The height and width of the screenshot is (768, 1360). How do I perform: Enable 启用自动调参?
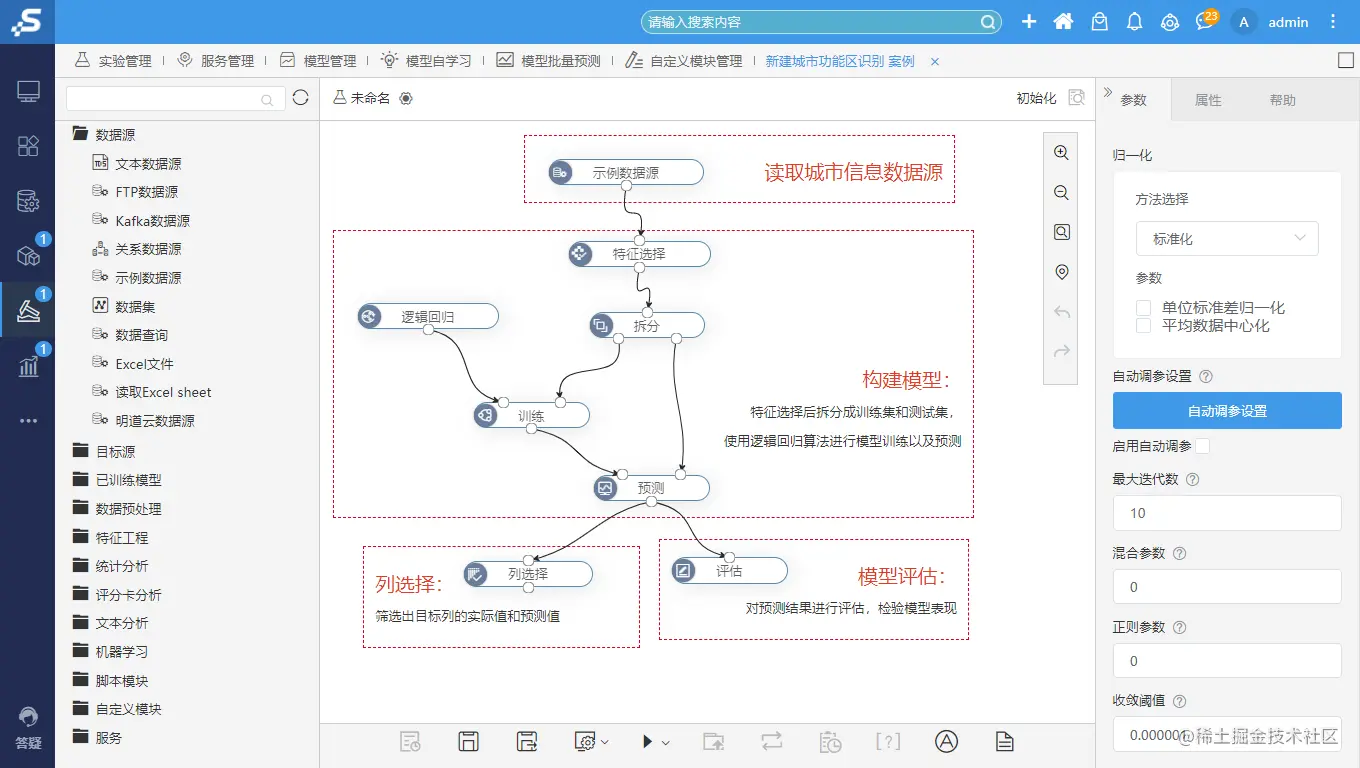tap(1203, 446)
